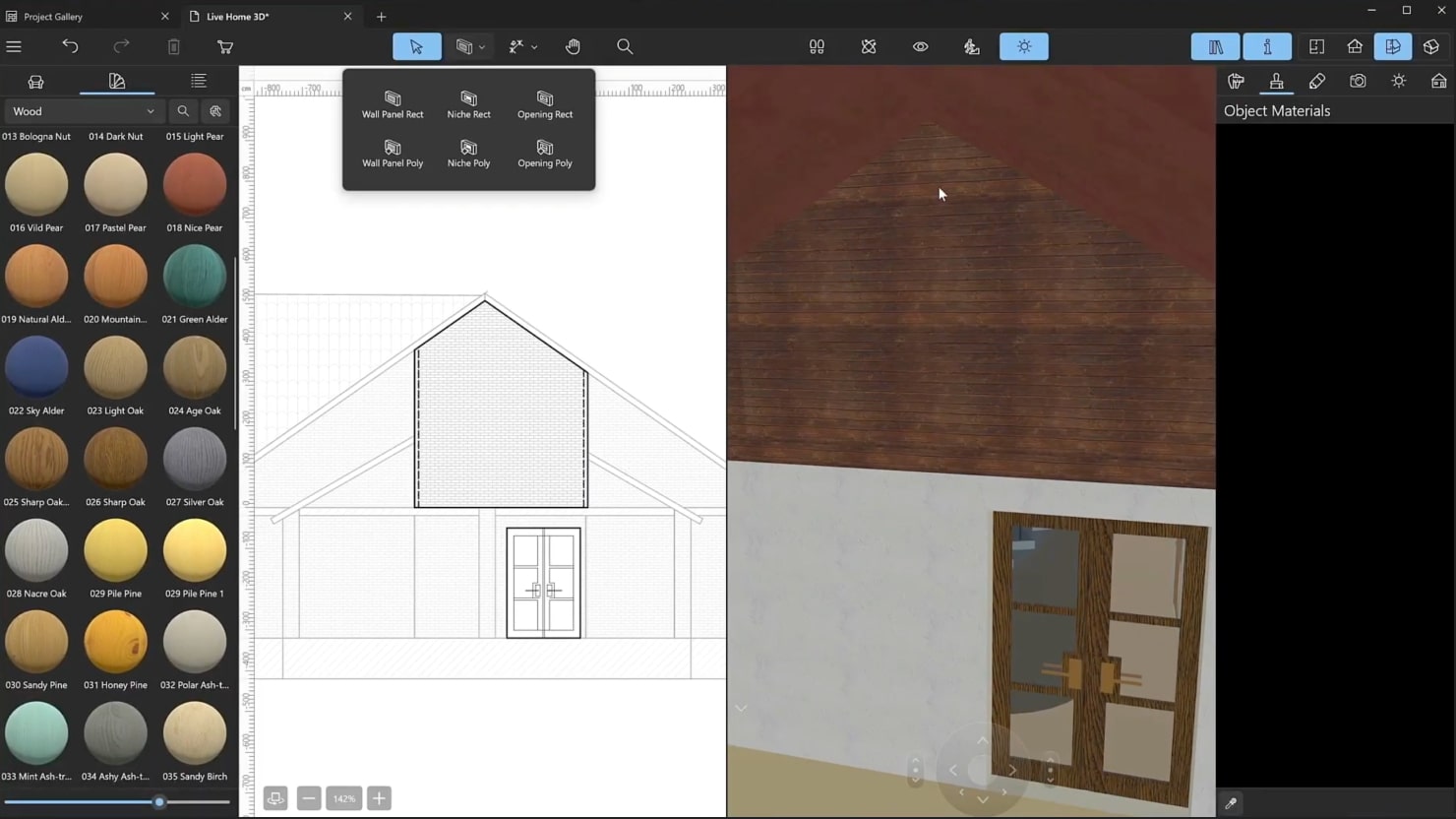Select the arrow selection tool

pos(417,46)
